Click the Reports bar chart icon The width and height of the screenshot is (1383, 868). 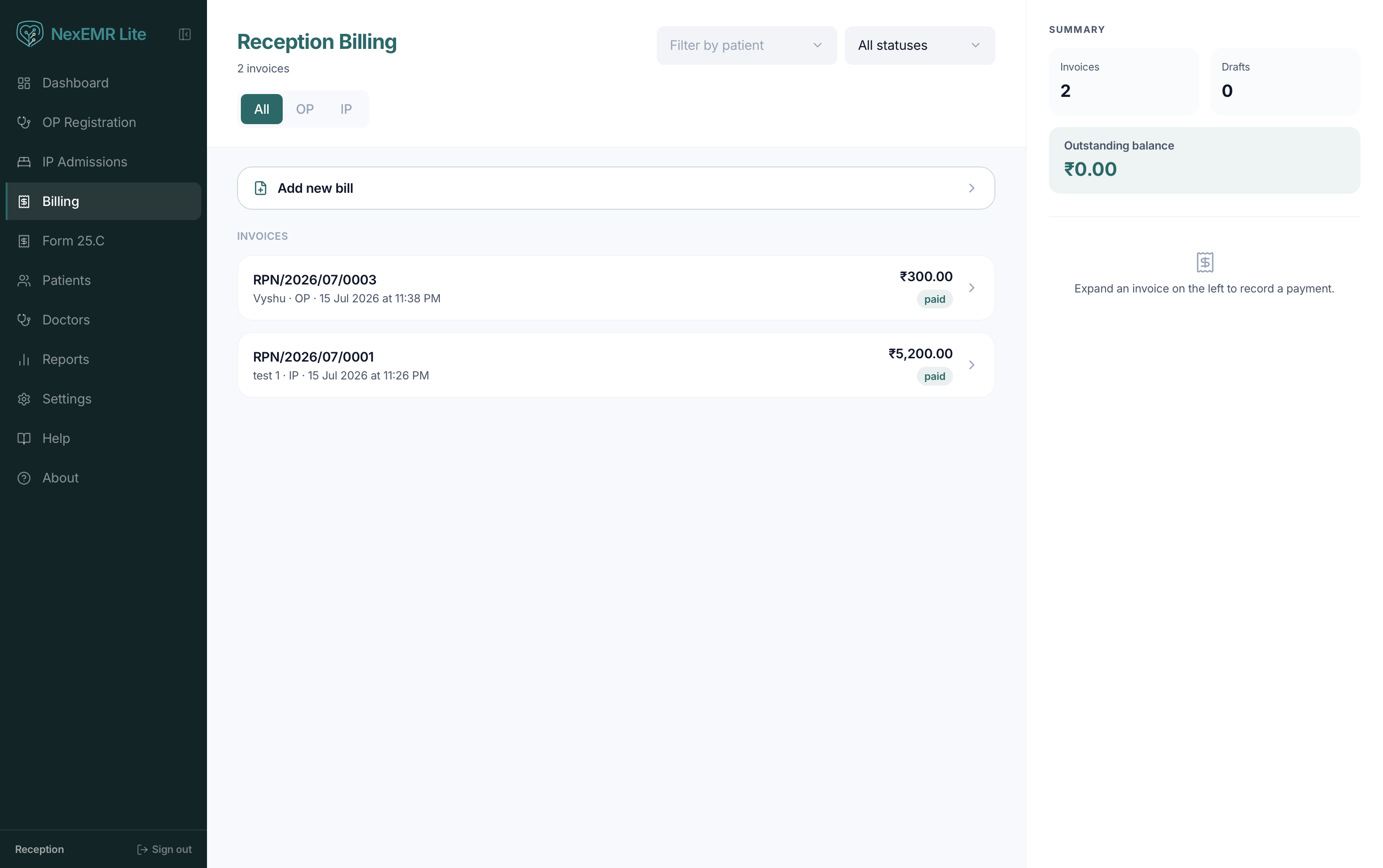click(24, 359)
